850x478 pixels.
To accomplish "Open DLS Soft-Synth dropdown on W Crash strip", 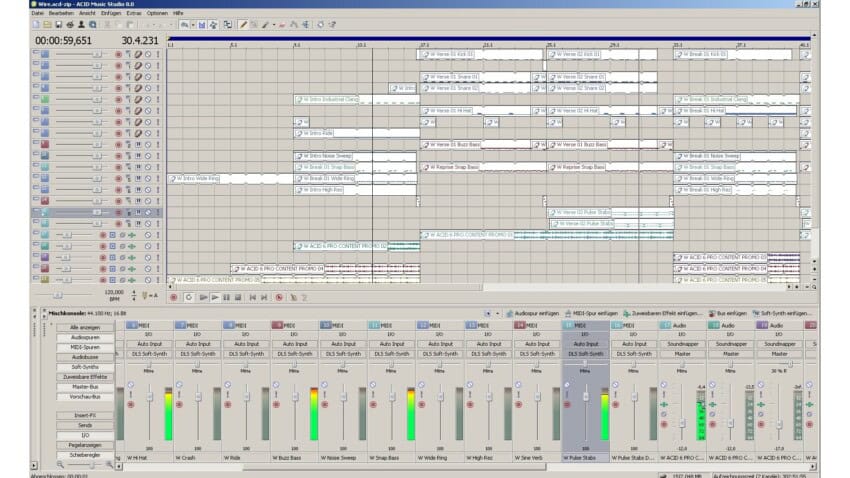I will pyautogui.click(x=198, y=353).
